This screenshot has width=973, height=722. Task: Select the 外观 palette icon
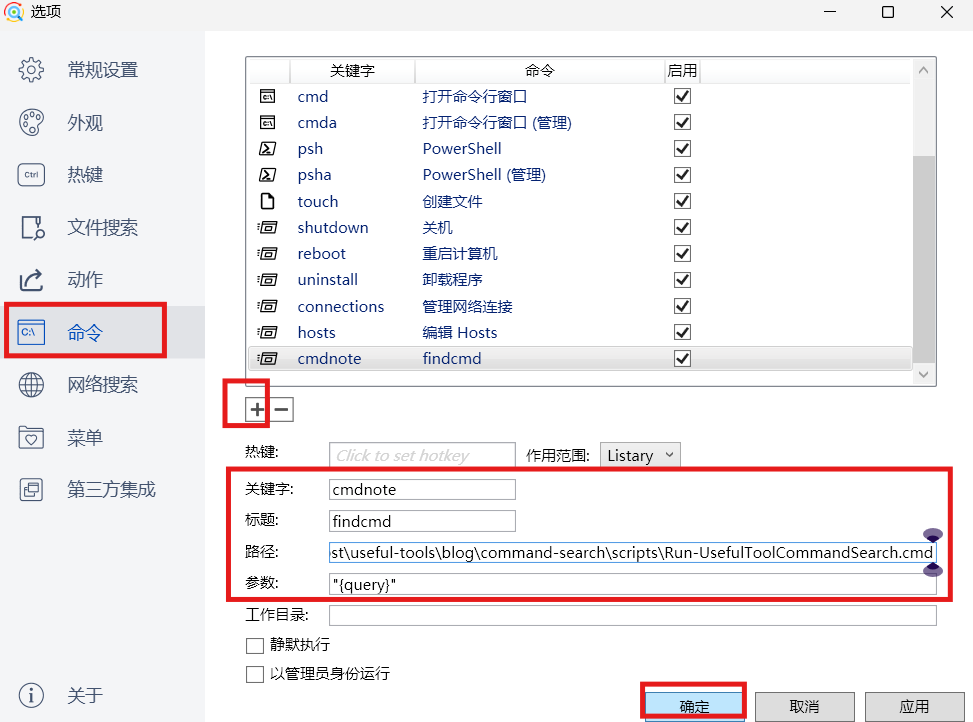(x=31, y=123)
